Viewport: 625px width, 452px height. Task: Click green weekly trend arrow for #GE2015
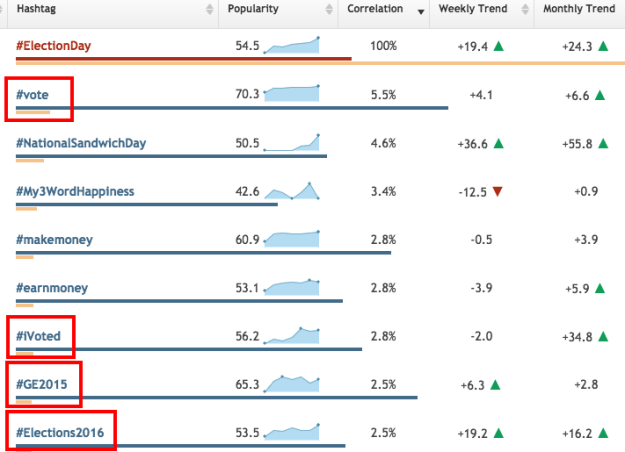[x=497, y=384]
